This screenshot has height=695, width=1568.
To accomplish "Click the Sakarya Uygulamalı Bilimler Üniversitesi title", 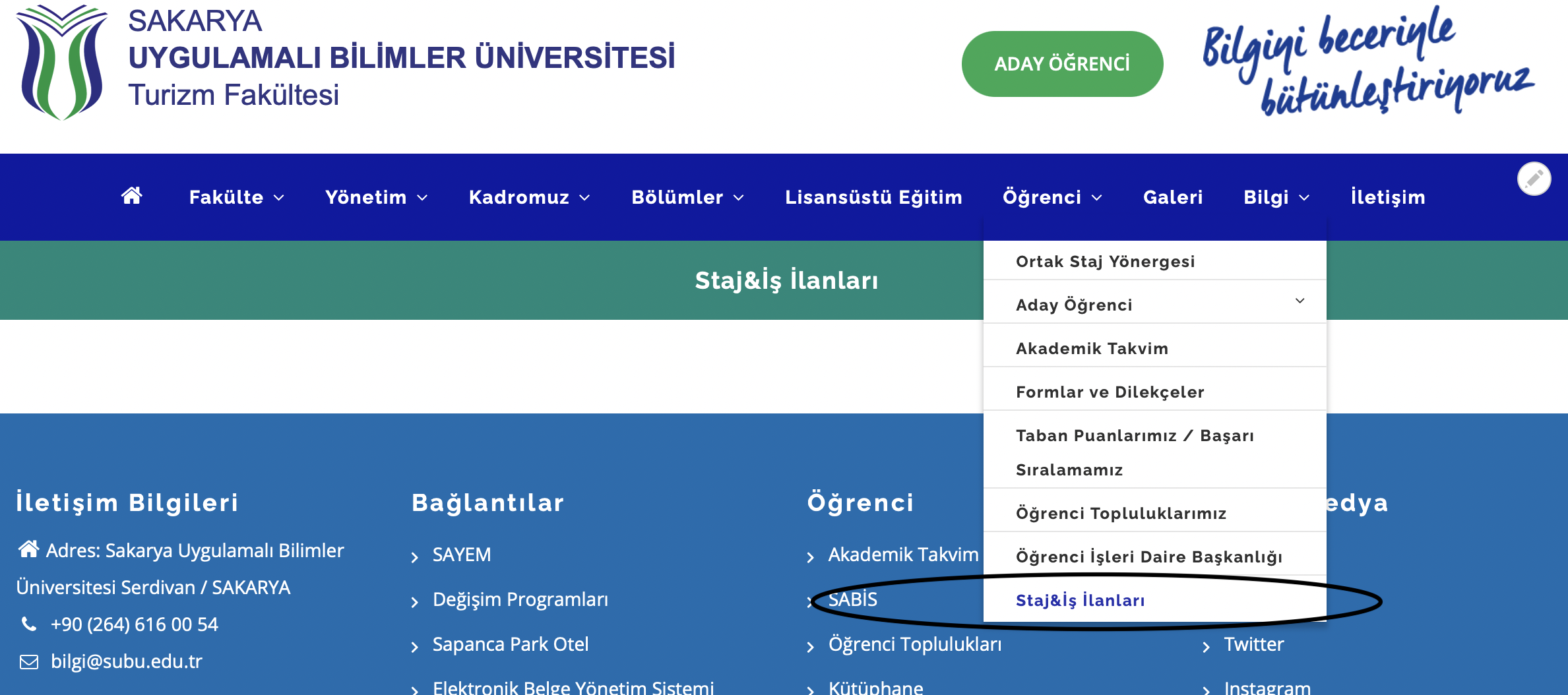I will pos(402,40).
